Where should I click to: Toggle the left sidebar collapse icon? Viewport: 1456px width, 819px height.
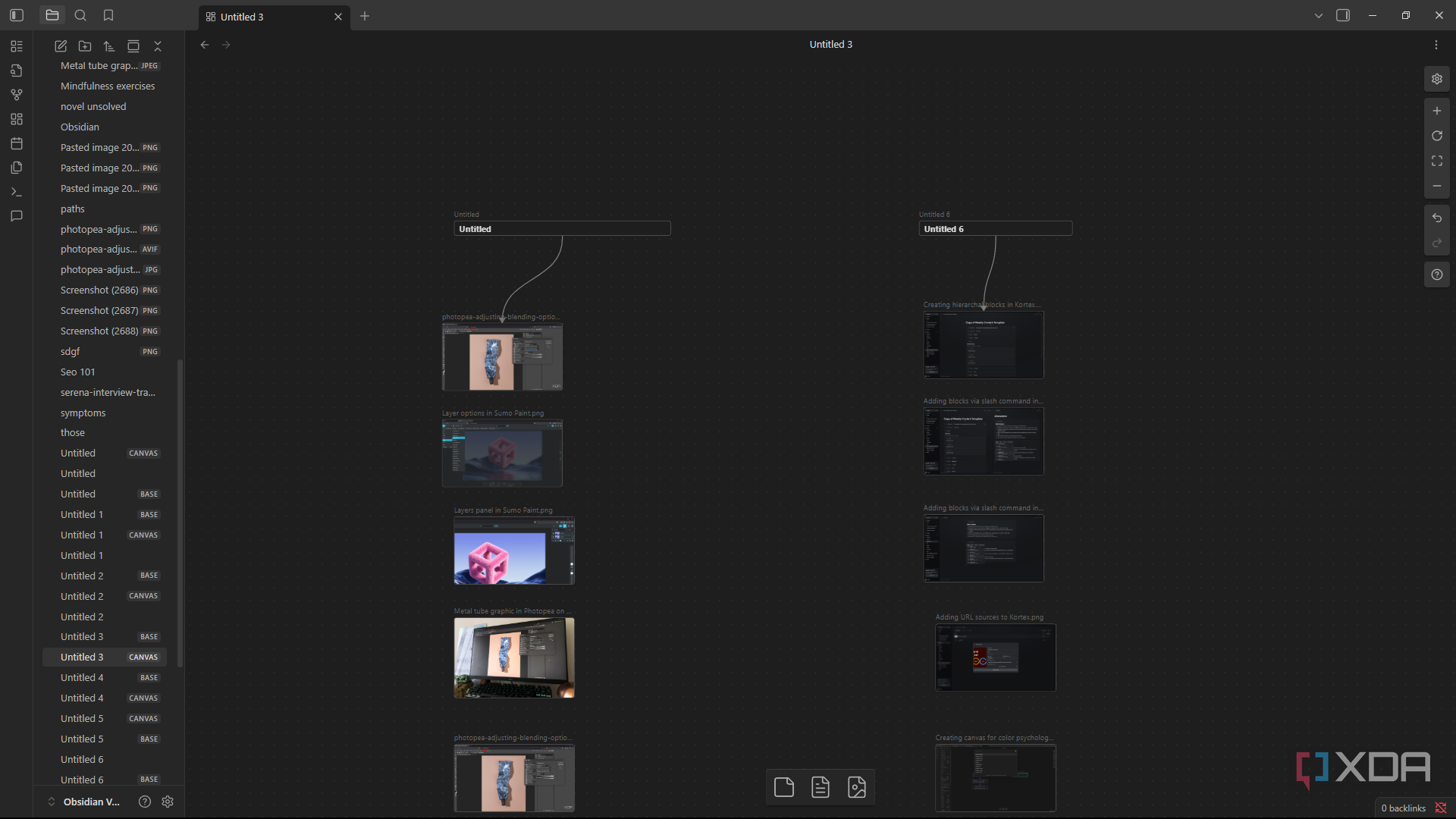pyautogui.click(x=17, y=15)
